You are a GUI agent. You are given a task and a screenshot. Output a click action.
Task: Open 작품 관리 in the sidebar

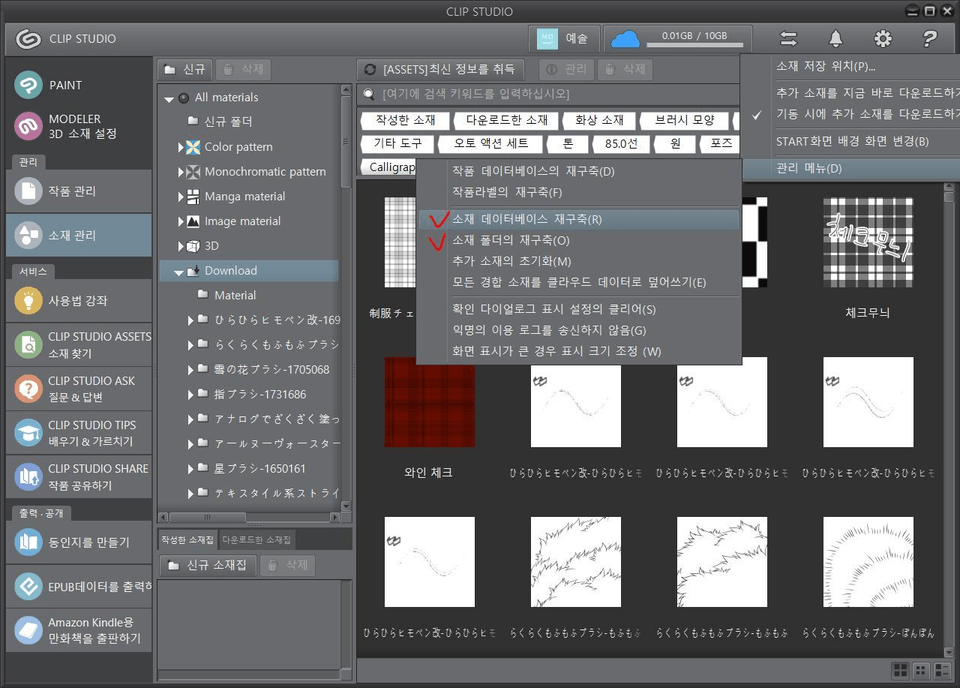pyautogui.click(x=79, y=191)
